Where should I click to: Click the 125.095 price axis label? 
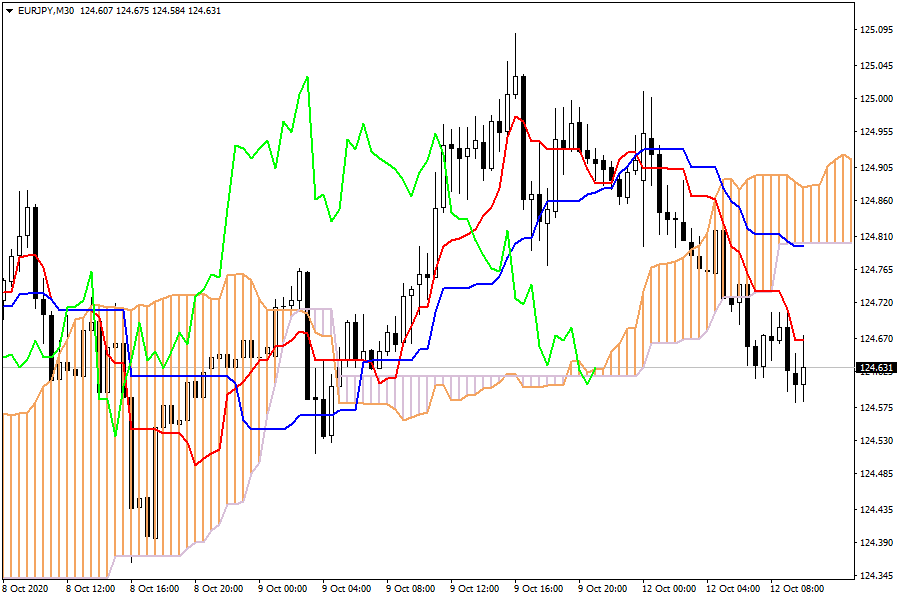pos(876,30)
